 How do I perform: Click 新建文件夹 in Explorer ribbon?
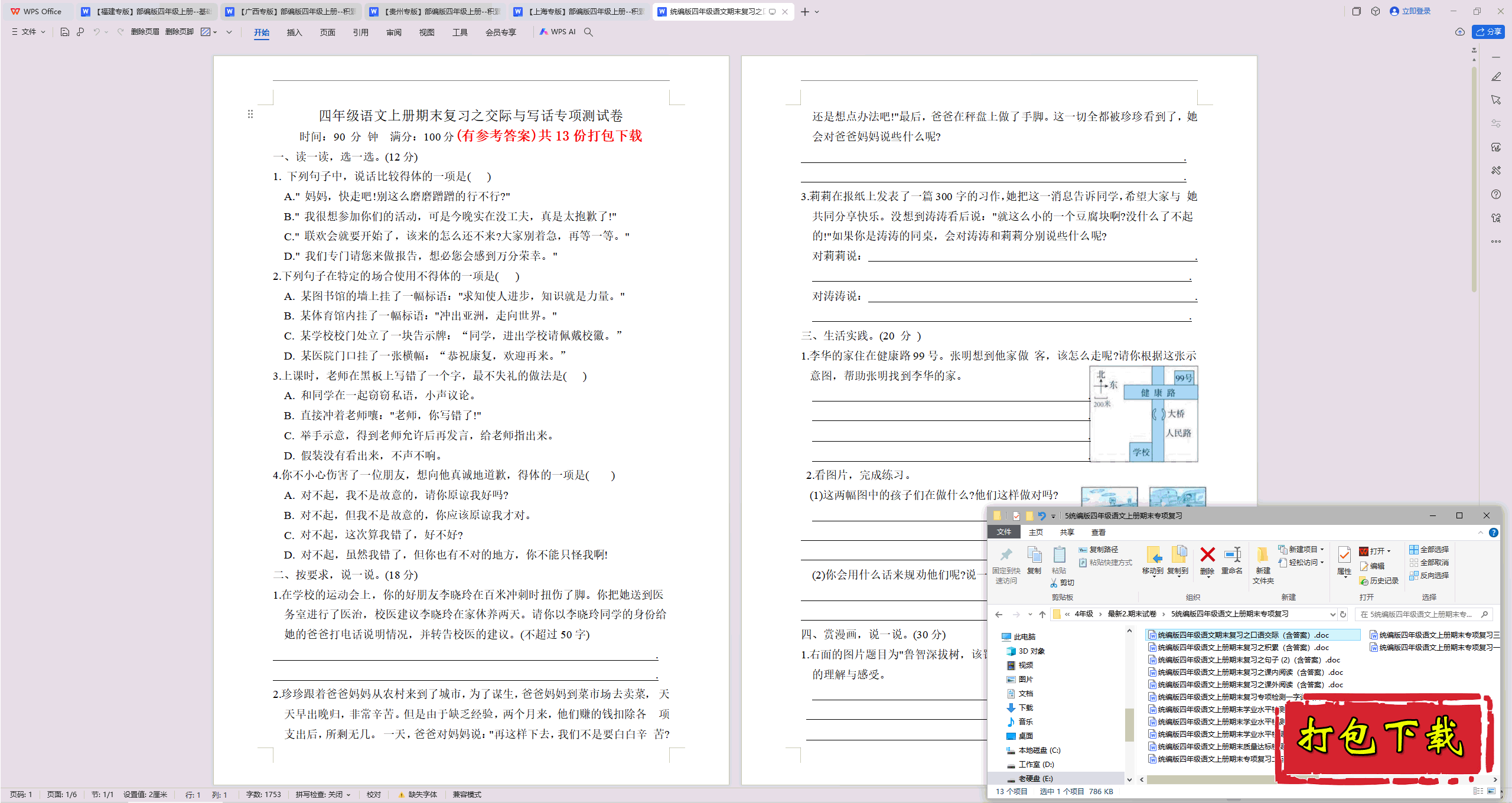pos(1263,565)
